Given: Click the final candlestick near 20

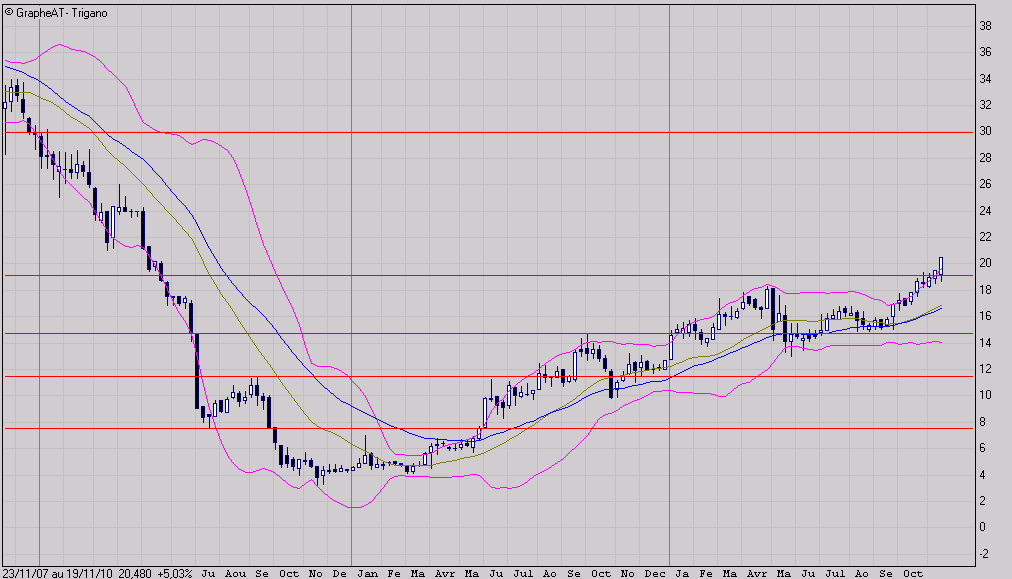Looking at the screenshot, I should pos(941,268).
